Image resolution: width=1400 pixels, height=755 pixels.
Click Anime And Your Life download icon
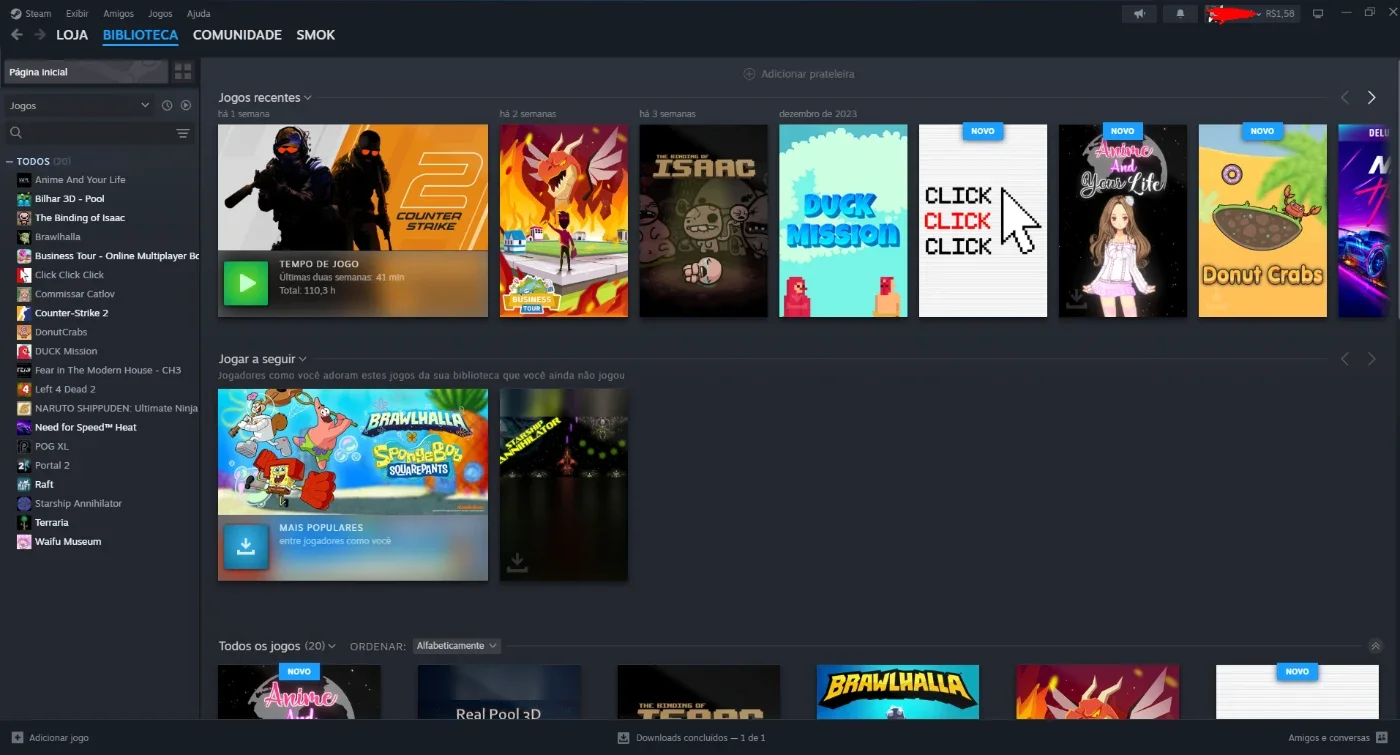pos(1076,299)
